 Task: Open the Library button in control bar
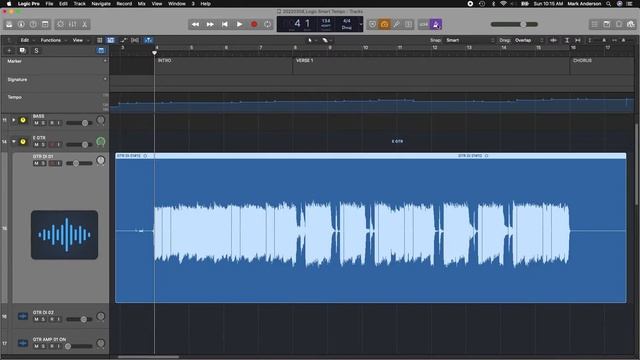tap(9, 24)
